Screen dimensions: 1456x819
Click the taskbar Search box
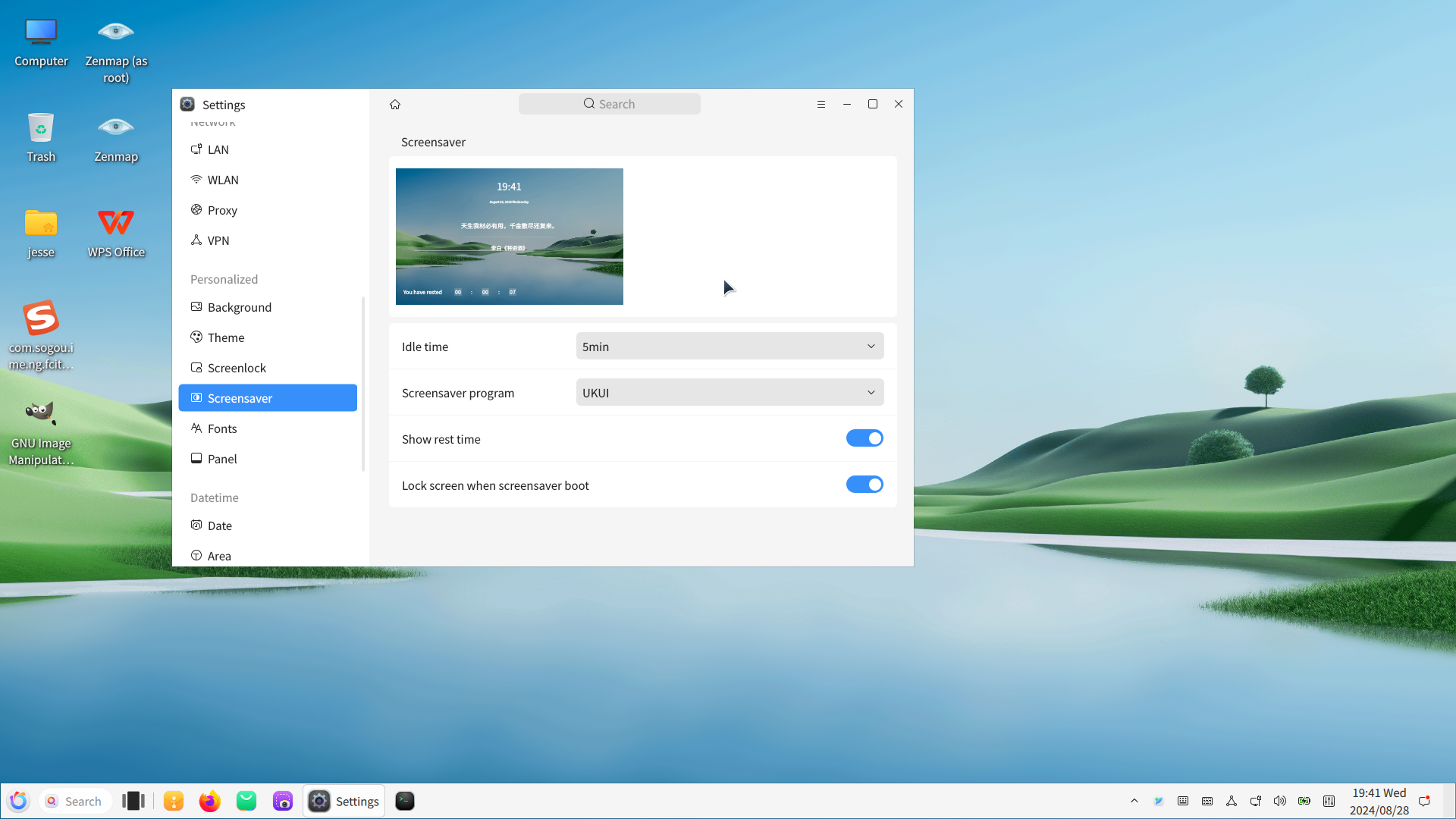(x=75, y=802)
